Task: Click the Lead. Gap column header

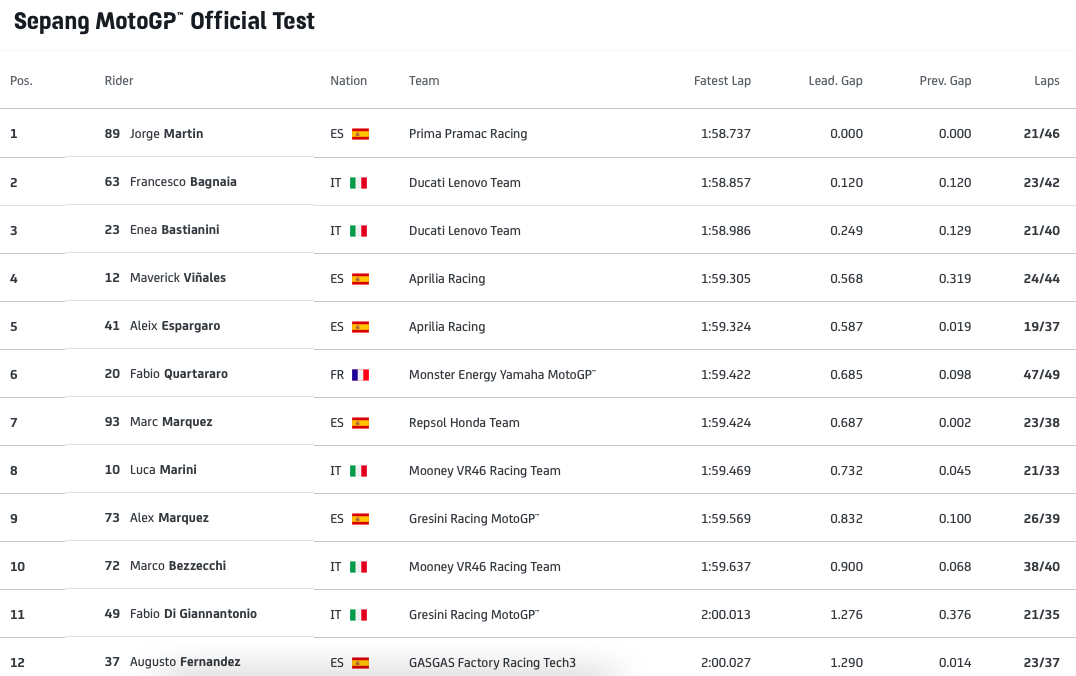Action: (835, 81)
